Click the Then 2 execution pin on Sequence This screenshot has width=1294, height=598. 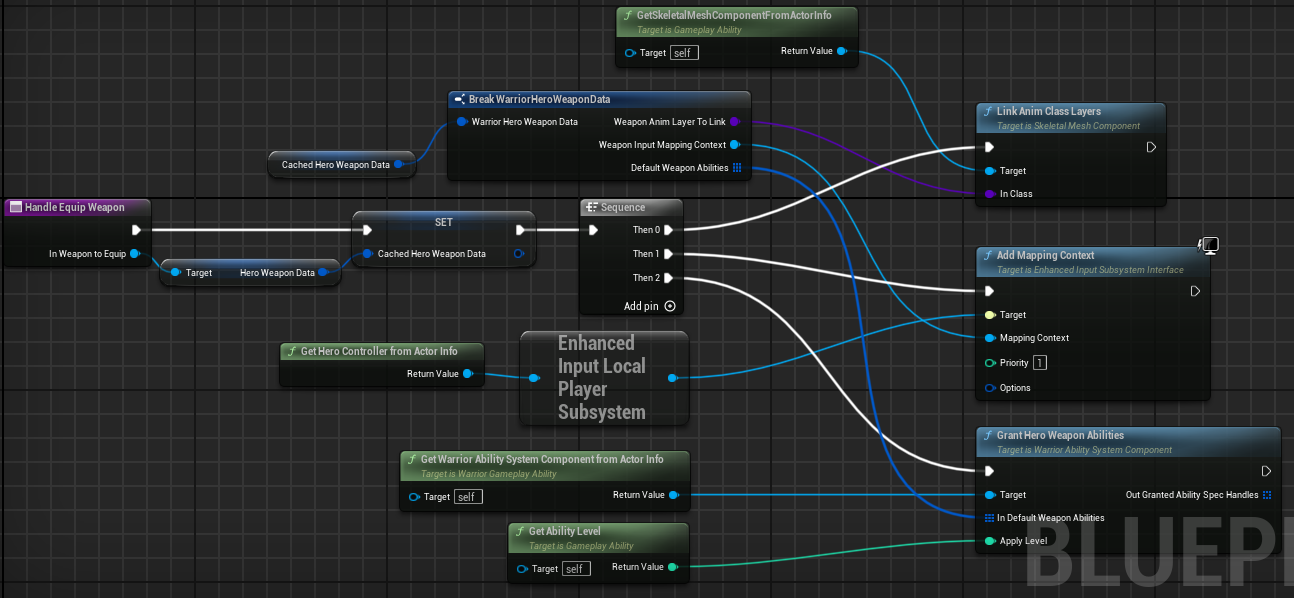(669, 278)
